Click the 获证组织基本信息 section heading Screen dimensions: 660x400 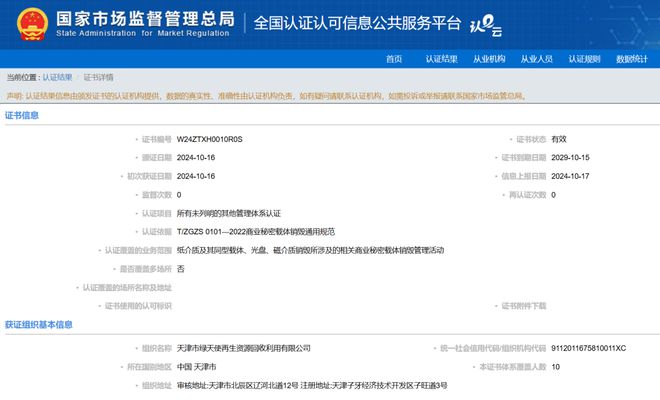(39, 325)
